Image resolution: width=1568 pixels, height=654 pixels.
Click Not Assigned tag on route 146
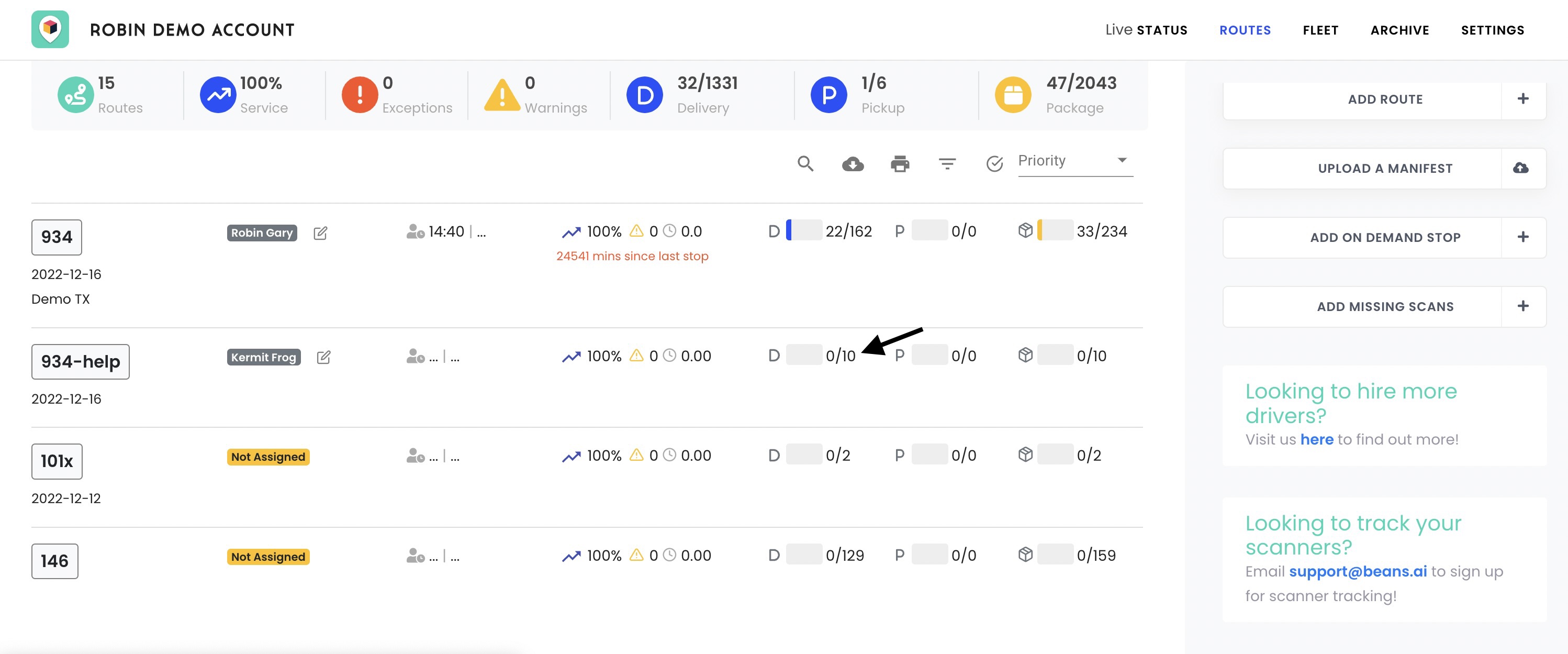click(x=268, y=557)
